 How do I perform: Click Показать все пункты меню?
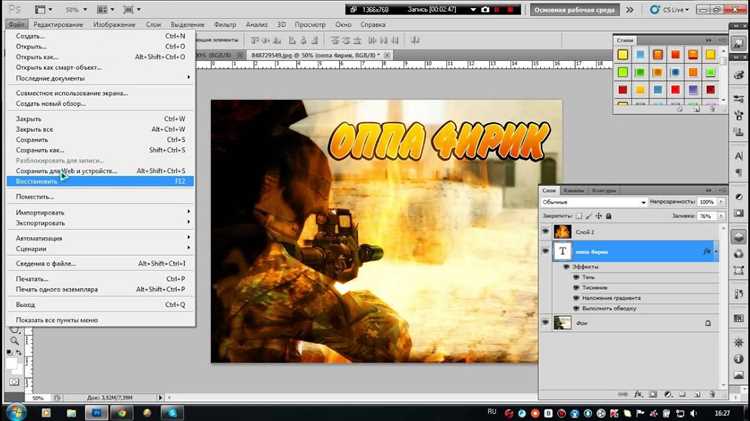coord(100,320)
